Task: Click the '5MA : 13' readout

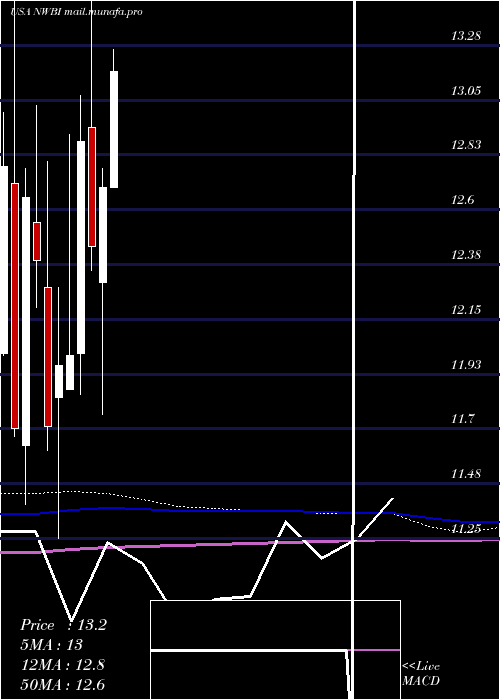Action: click(x=52, y=645)
